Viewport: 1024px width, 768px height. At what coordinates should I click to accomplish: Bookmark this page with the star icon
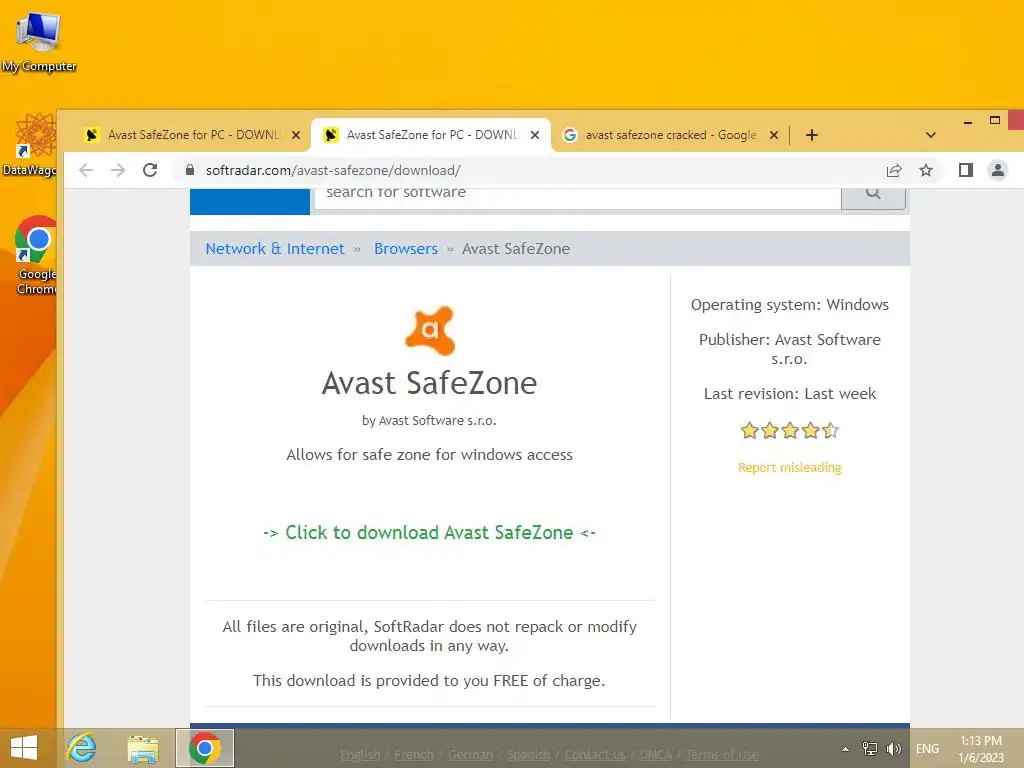[x=926, y=170]
